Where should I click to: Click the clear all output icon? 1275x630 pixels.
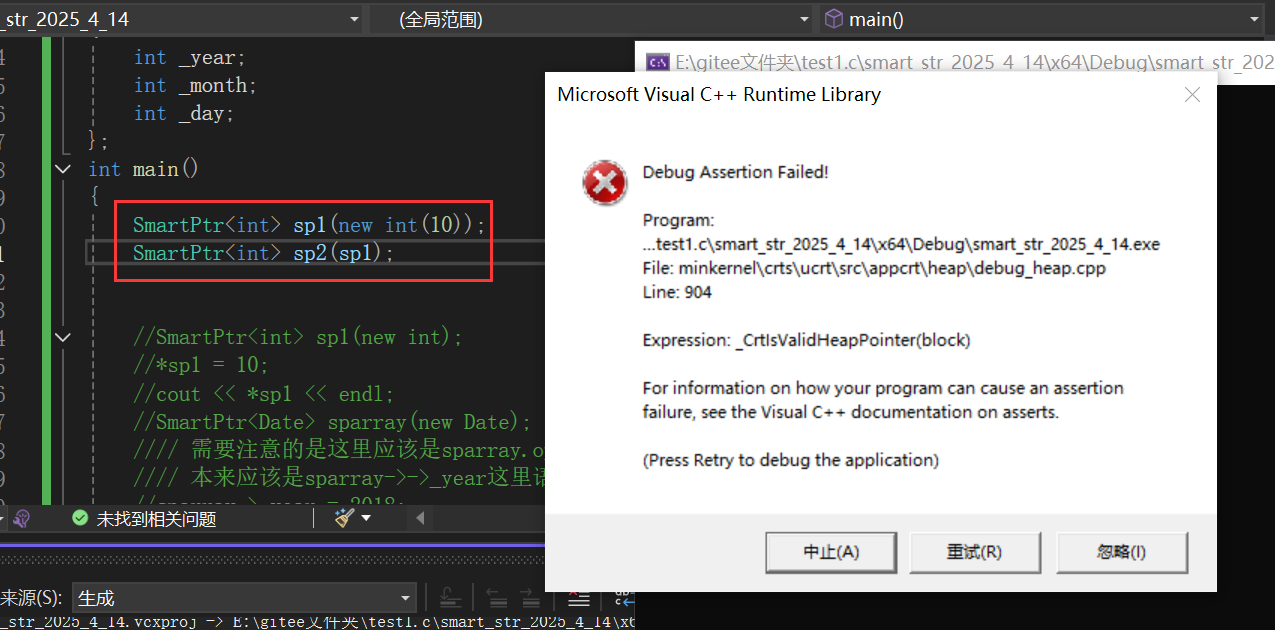tap(579, 598)
